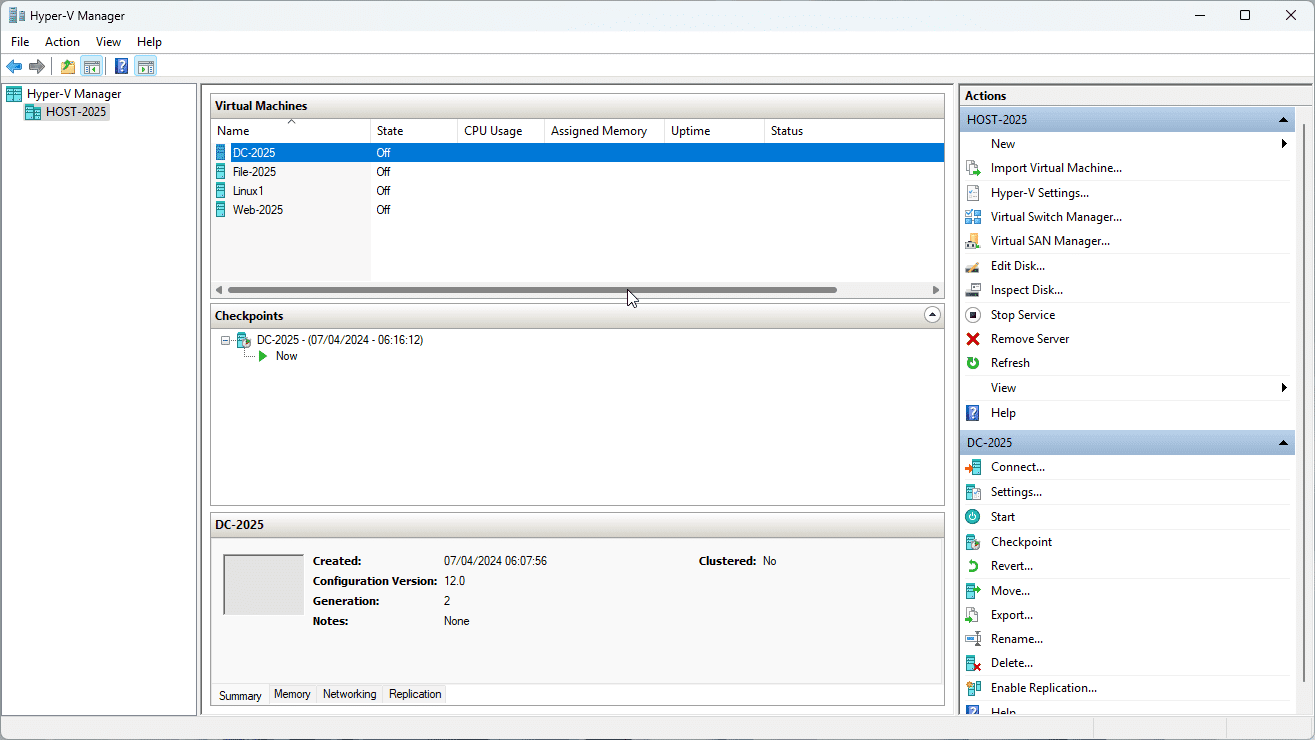Toggle the Show/Hide Console Tree toolbar button
The image size is (1315, 740).
pos(92,66)
